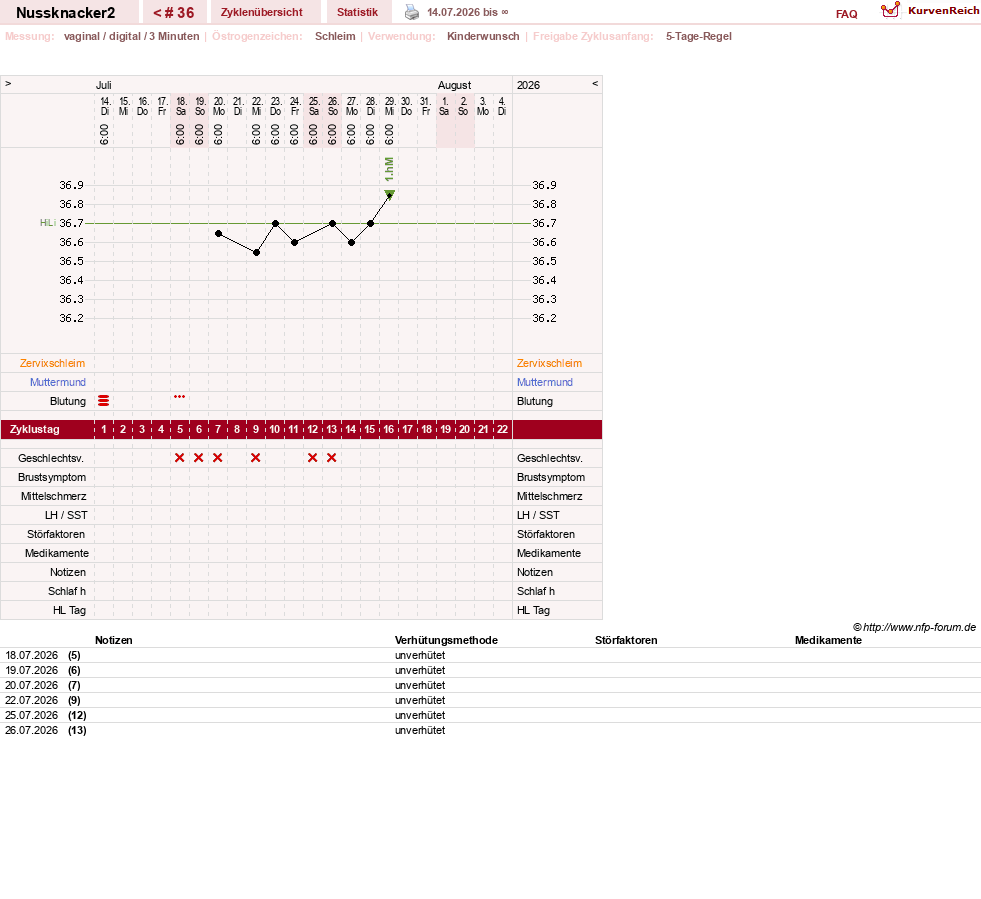Click the 'vaginal / digital / 3 Minuten' text
This screenshot has width=981, height=899.
[x=131, y=36]
